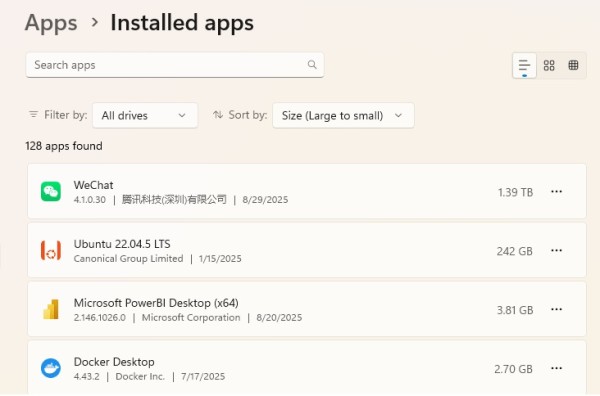The width and height of the screenshot is (600, 396).
Task: Click the magnifier icon in search box
Action: tap(312, 65)
